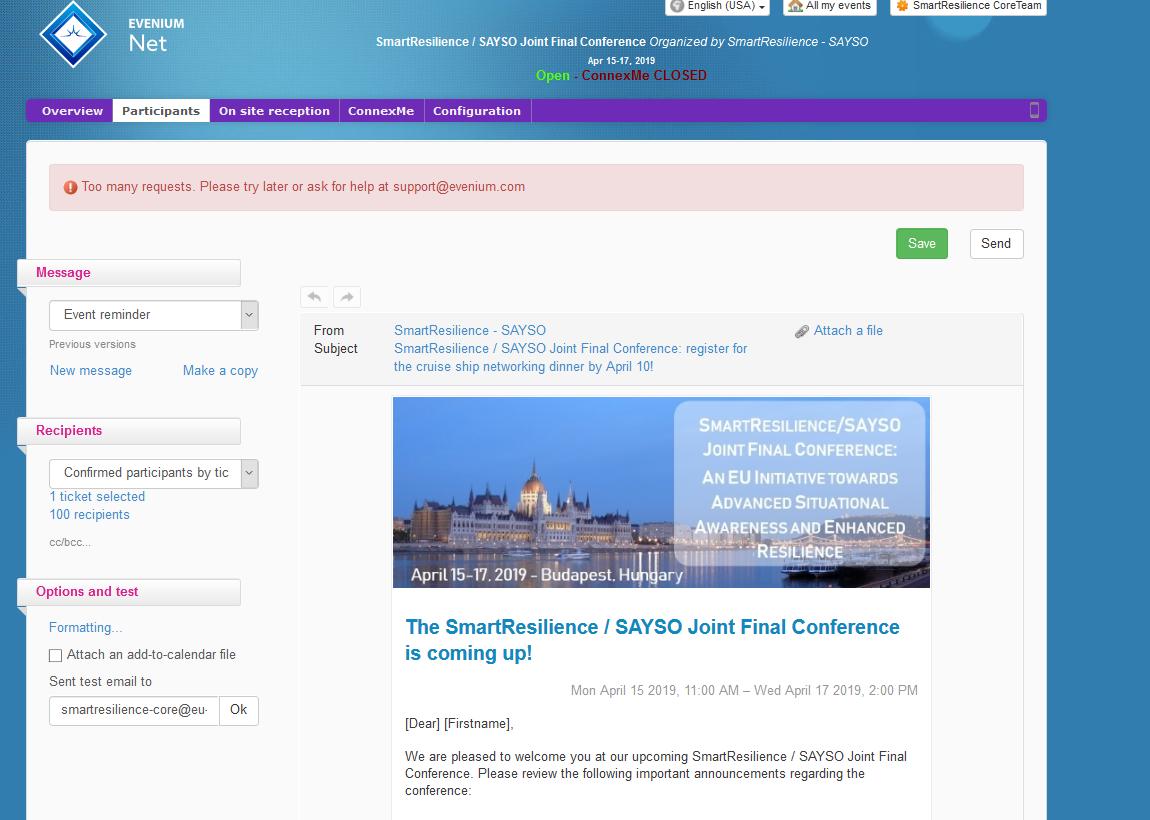The width and height of the screenshot is (1150, 820).
Task: Click the Evenium Net diamond logo
Action: pos(73,34)
